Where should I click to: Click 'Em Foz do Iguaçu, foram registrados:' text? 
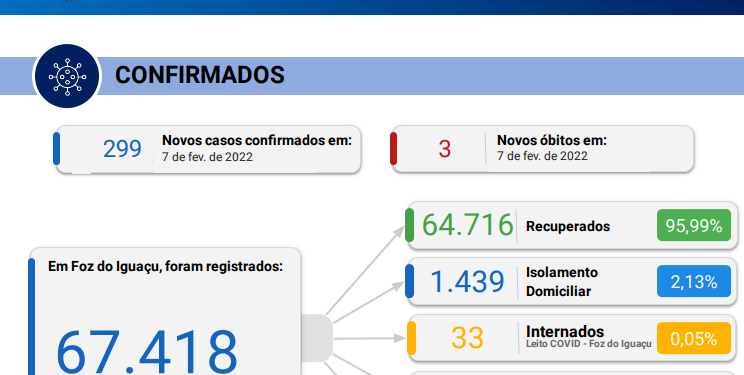(x=166, y=267)
